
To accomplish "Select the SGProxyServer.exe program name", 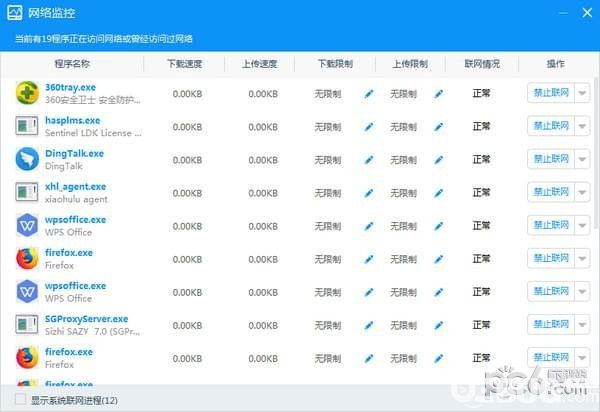I will click(86, 319).
